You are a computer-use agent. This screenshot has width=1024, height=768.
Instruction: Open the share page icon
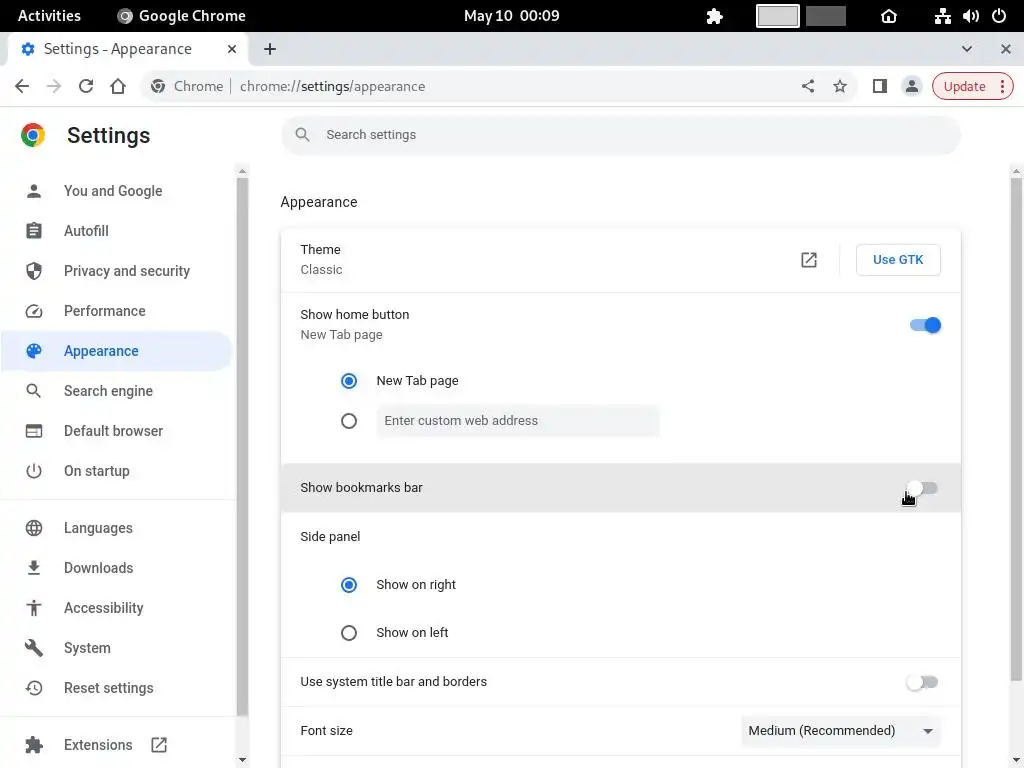pyautogui.click(x=808, y=86)
